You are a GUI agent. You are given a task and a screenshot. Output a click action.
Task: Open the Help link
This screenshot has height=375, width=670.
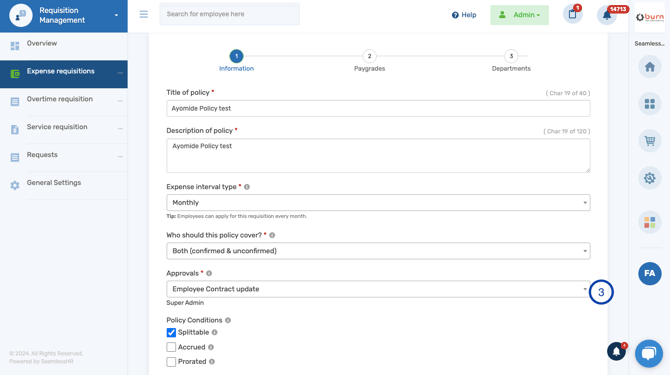(x=464, y=15)
